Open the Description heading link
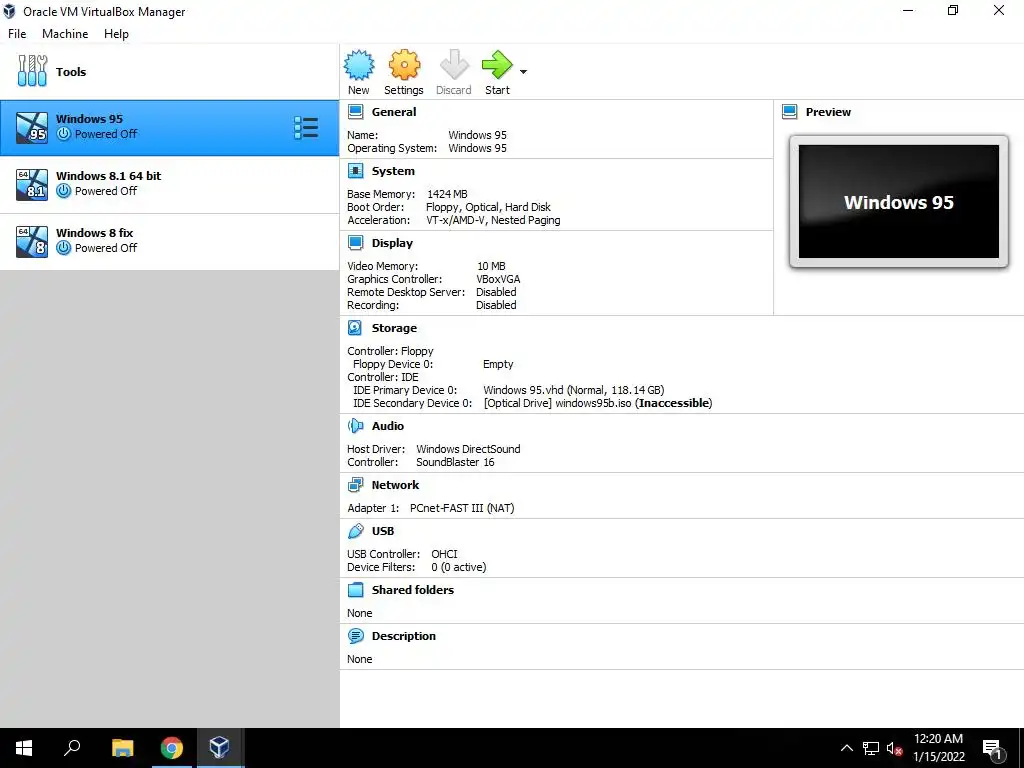This screenshot has height=768, width=1024. 404,636
